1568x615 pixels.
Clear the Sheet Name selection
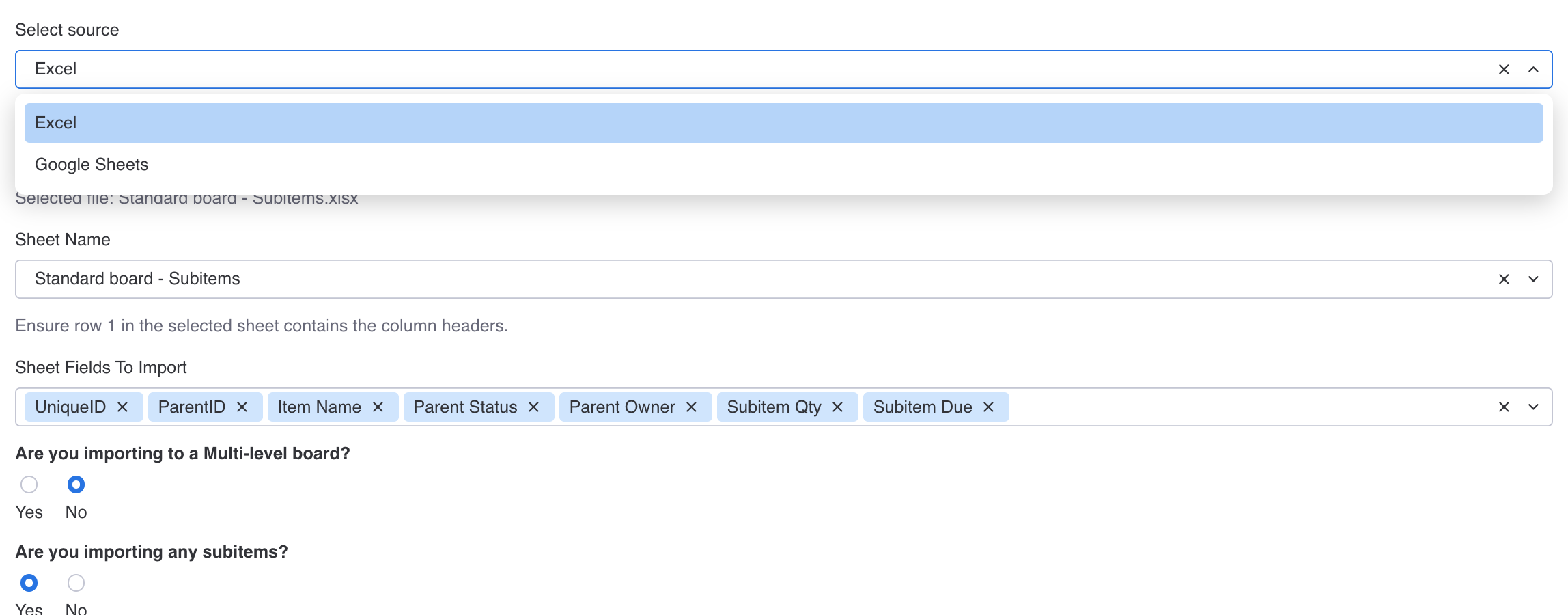(1503, 279)
